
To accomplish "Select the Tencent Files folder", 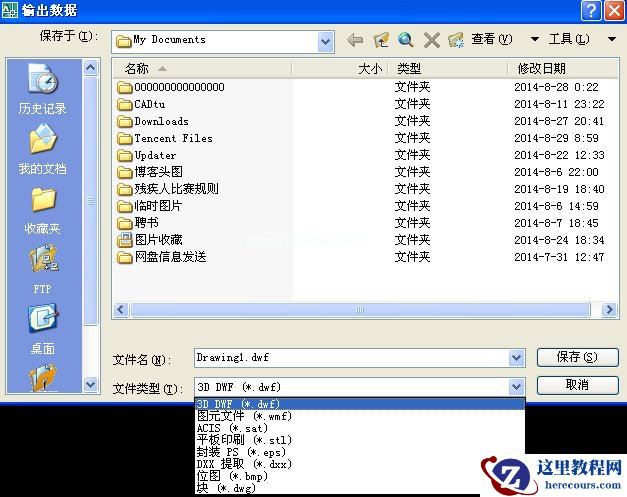I will 165,138.
